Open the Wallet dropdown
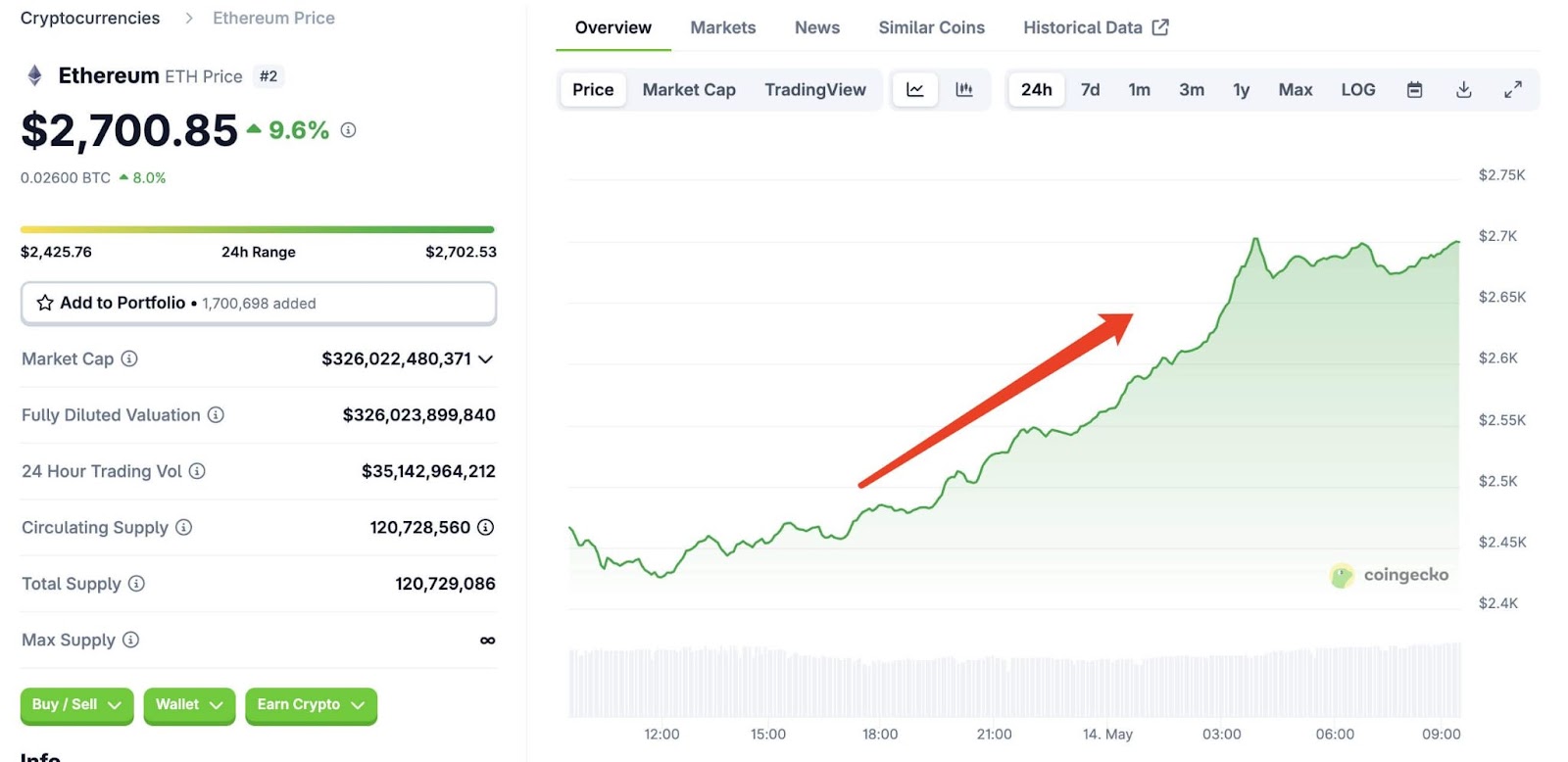The height and width of the screenshot is (762, 1568). (189, 705)
